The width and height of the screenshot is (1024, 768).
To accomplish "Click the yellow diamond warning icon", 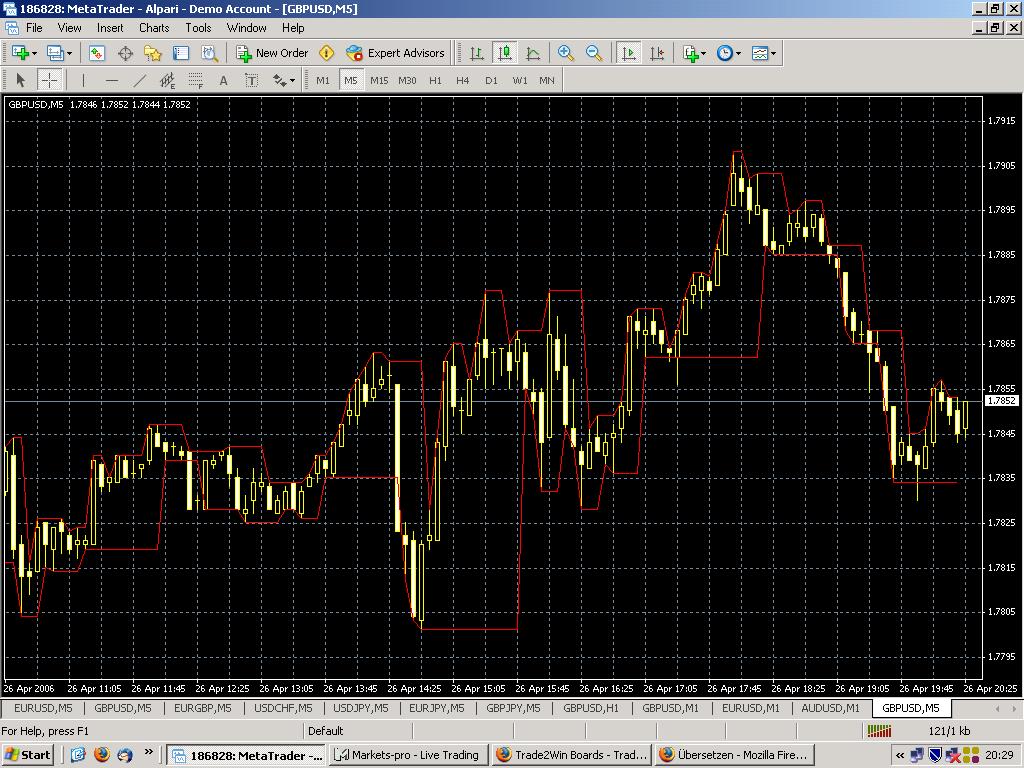I will [327, 54].
